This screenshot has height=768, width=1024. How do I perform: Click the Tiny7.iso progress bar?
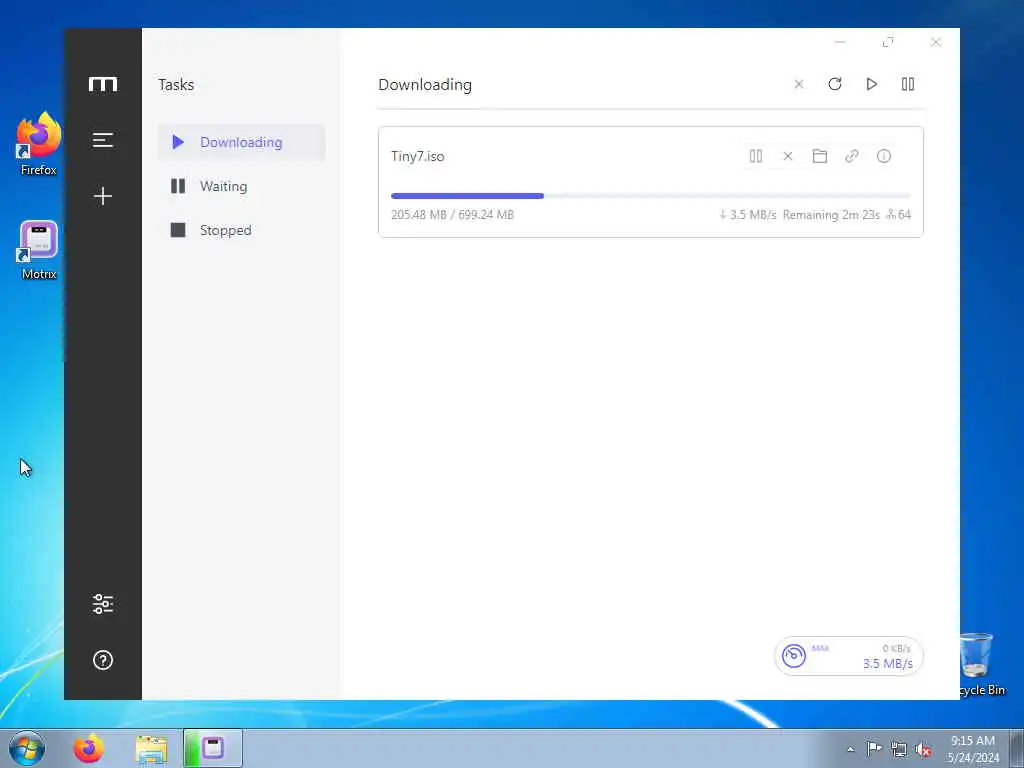tap(650, 196)
